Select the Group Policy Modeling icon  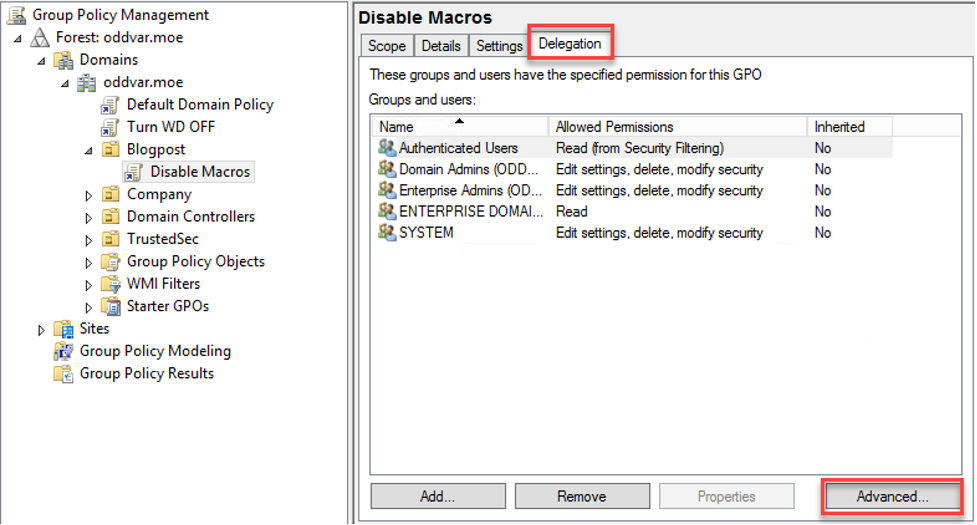(64, 351)
